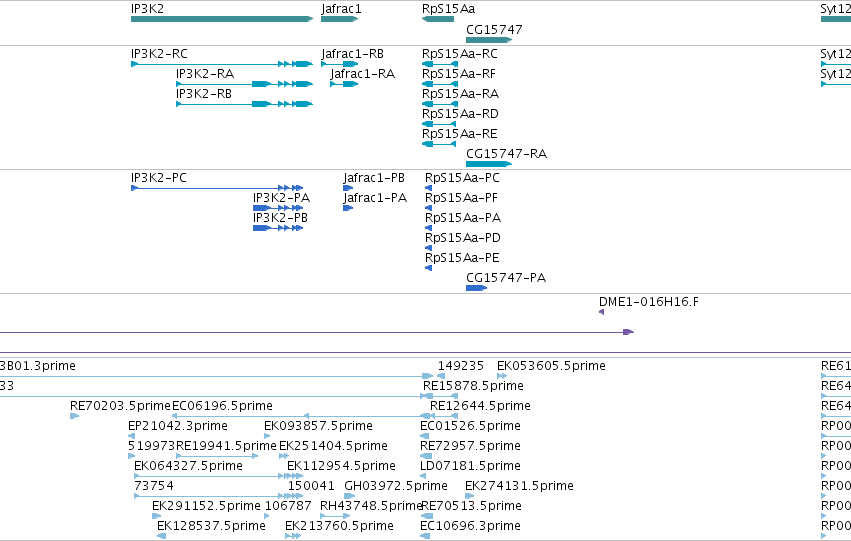Select transcript RpS15Aa-RA

click(x=440, y=104)
